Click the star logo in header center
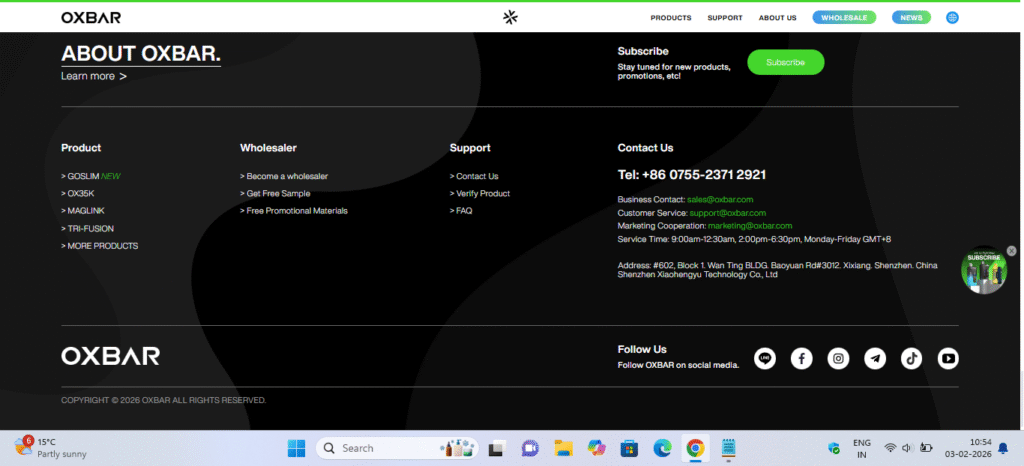 (511, 17)
